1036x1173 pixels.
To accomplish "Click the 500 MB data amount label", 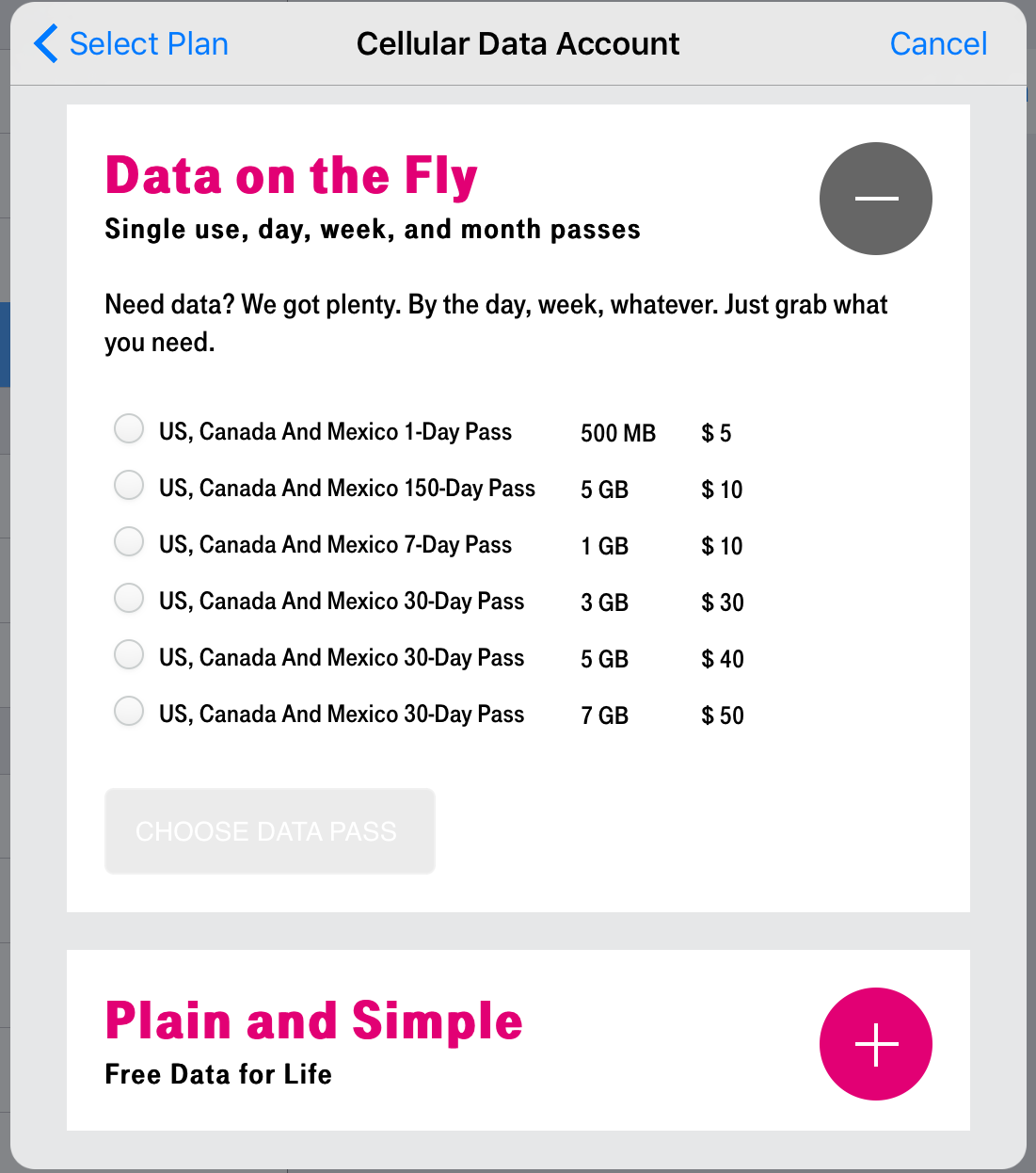I will [x=617, y=433].
